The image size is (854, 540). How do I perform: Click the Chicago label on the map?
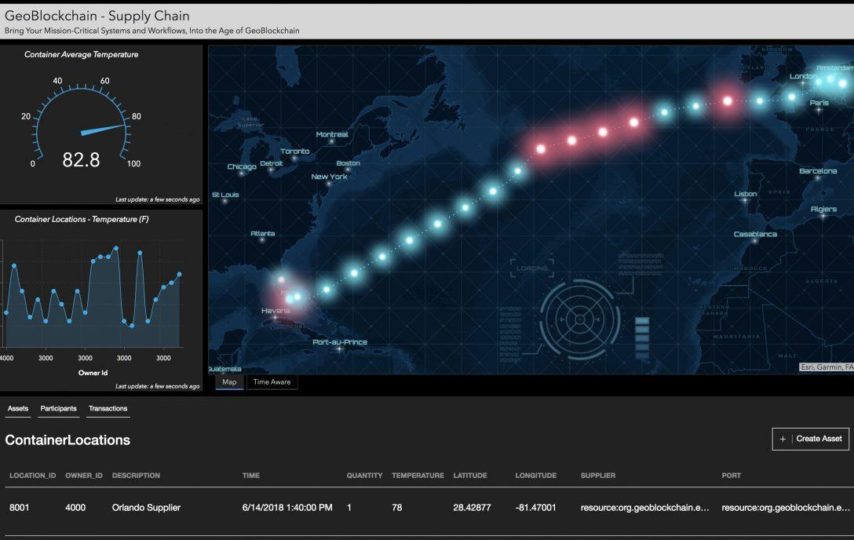coord(241,167)
